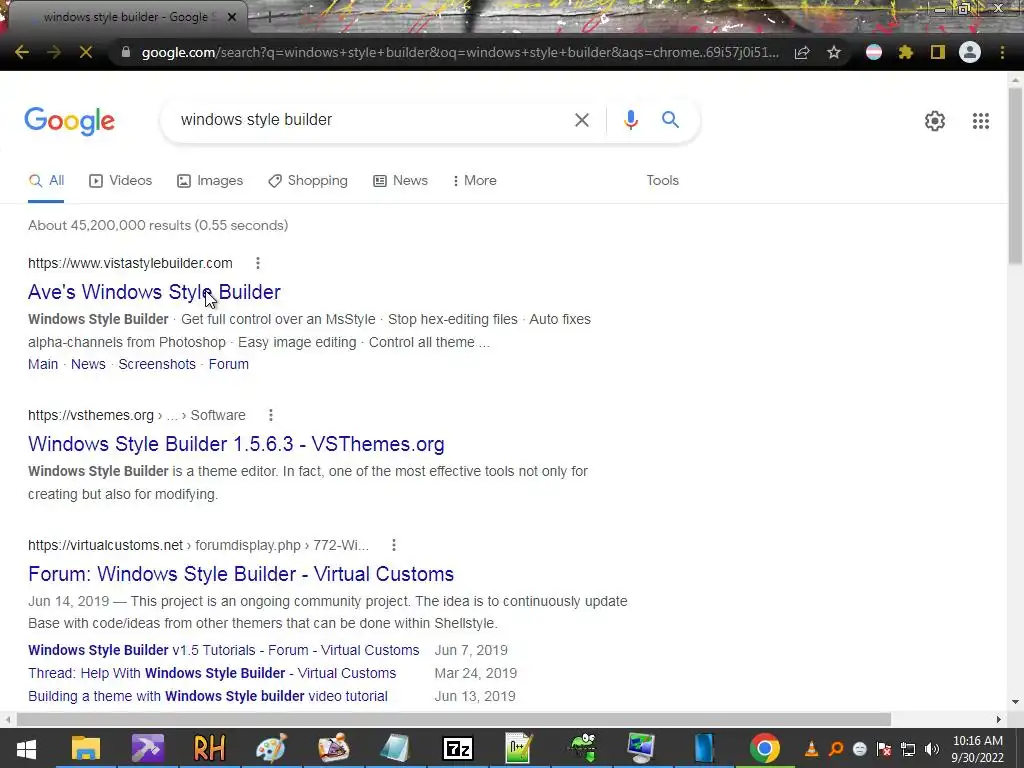
Task: Open Building a theme video tutorial link
Action: click(x=208, y=696)
